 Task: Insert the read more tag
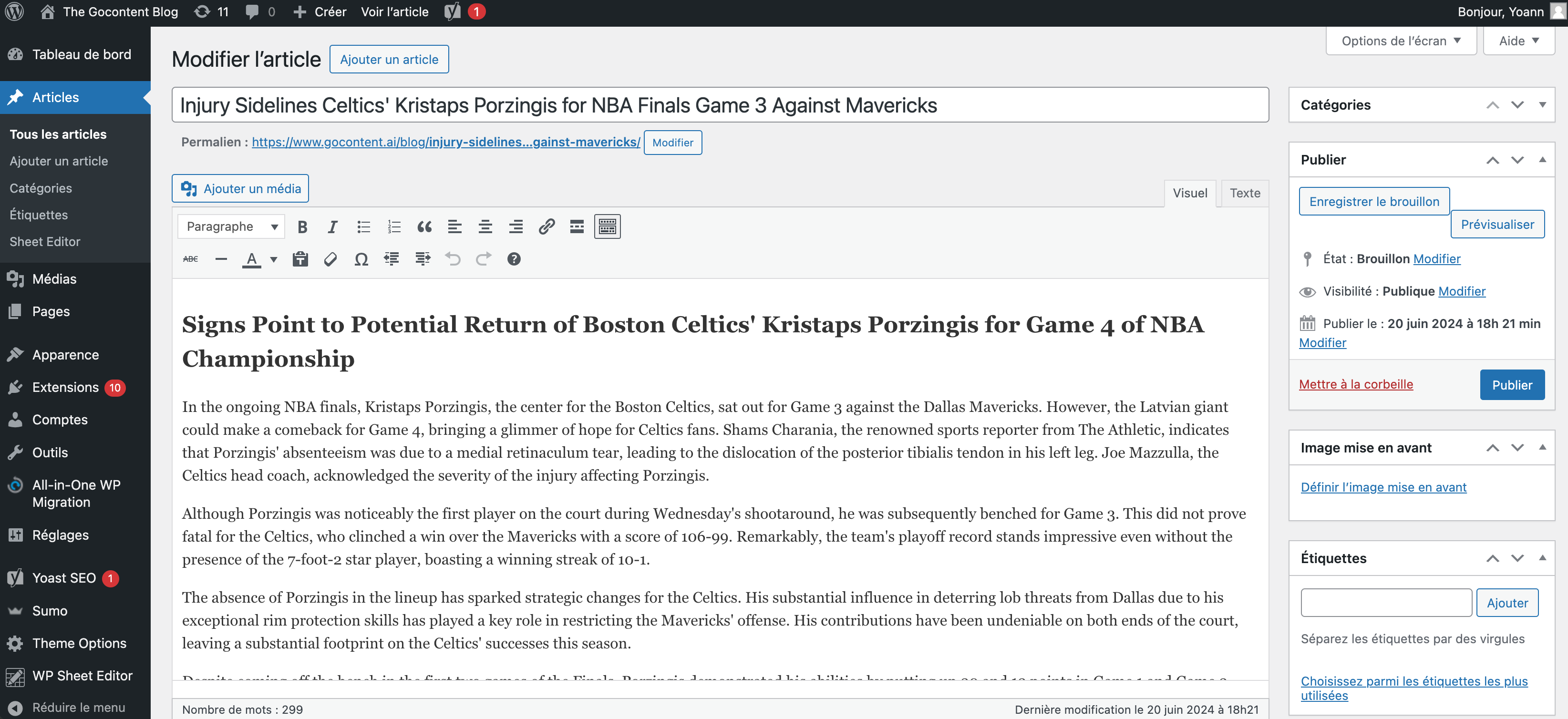tap(577, 227)
